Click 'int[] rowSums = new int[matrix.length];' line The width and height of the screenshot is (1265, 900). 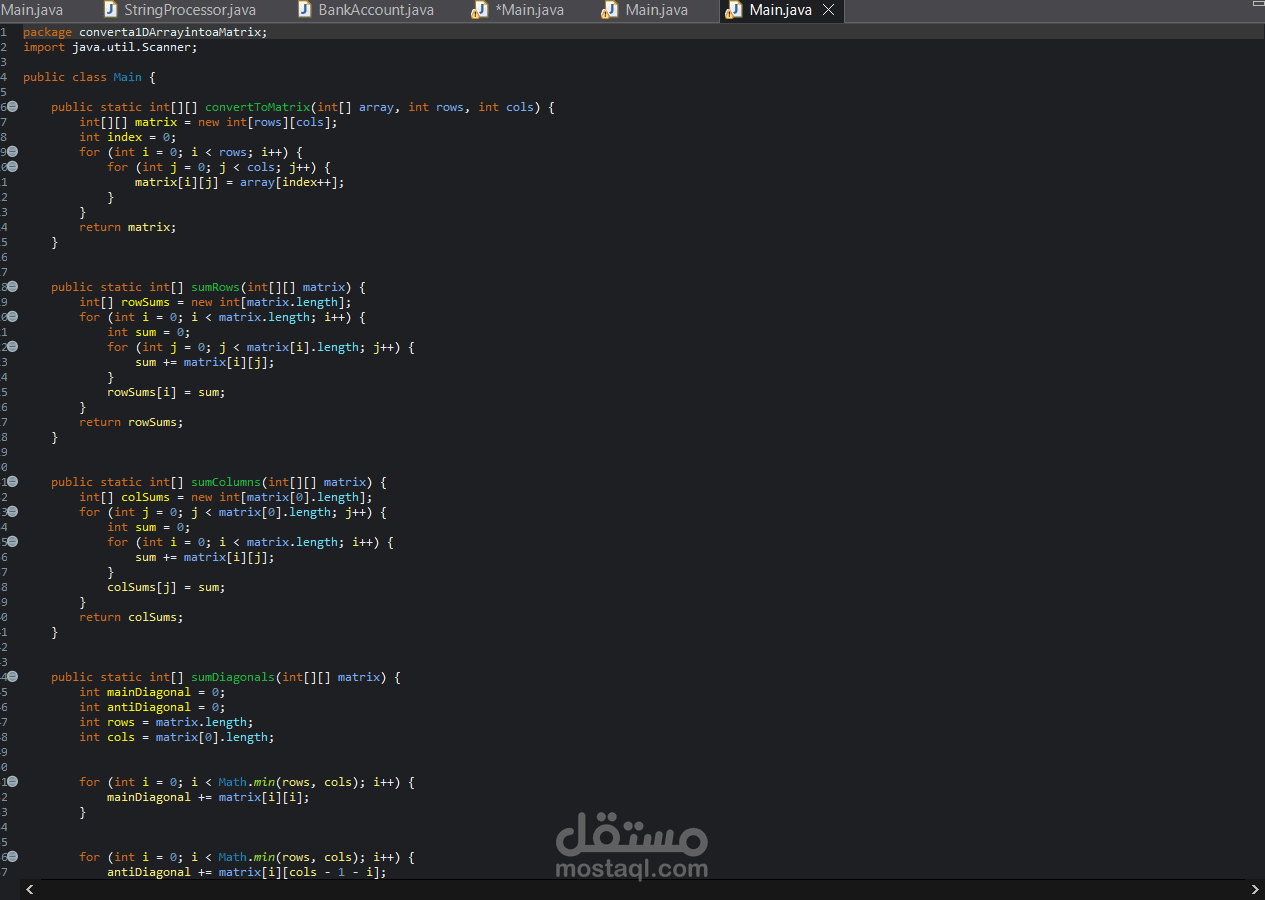(215, 302)
